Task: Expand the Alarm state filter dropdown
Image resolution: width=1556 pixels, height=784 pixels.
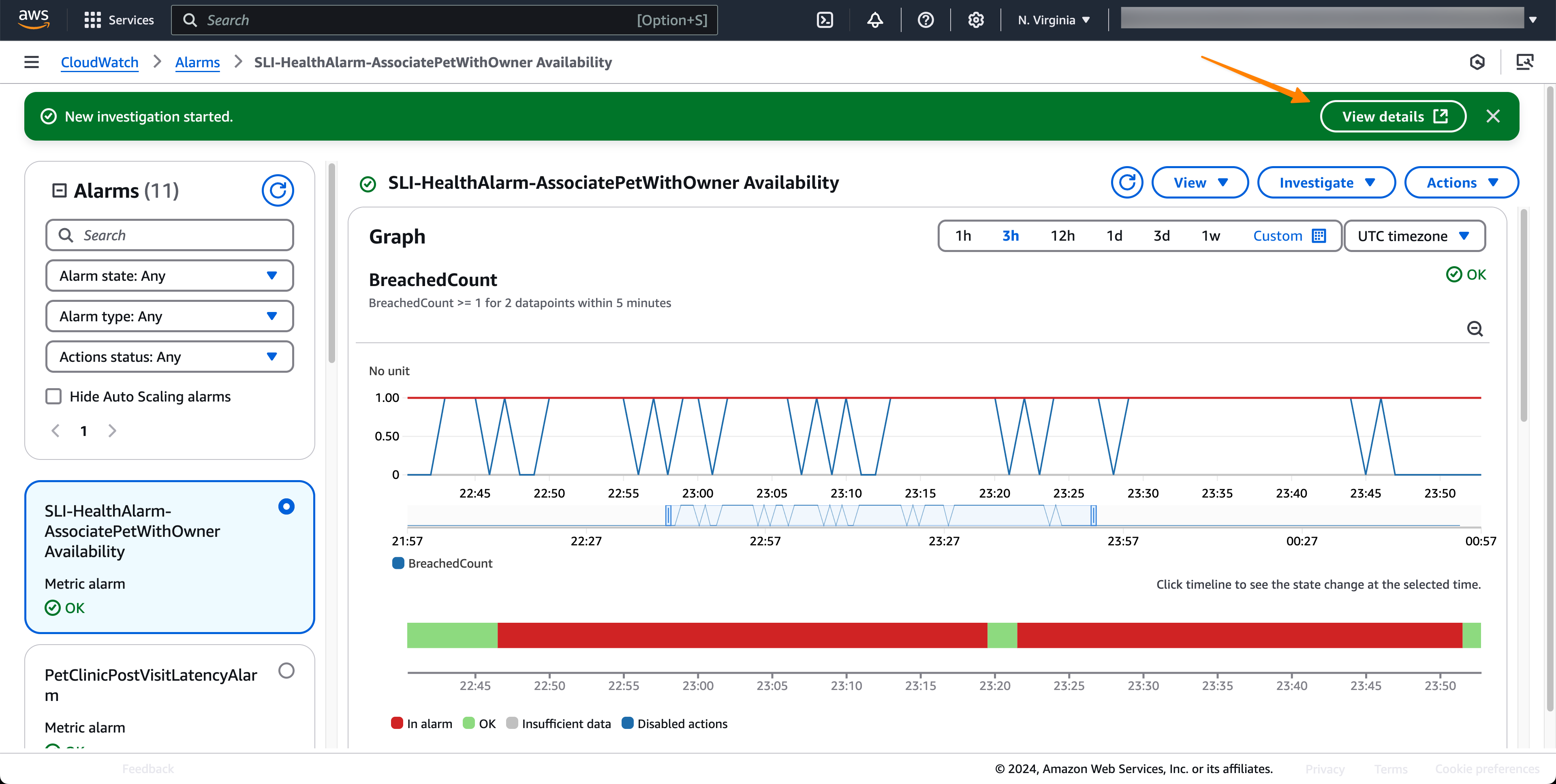Action: tap(169, 276)
